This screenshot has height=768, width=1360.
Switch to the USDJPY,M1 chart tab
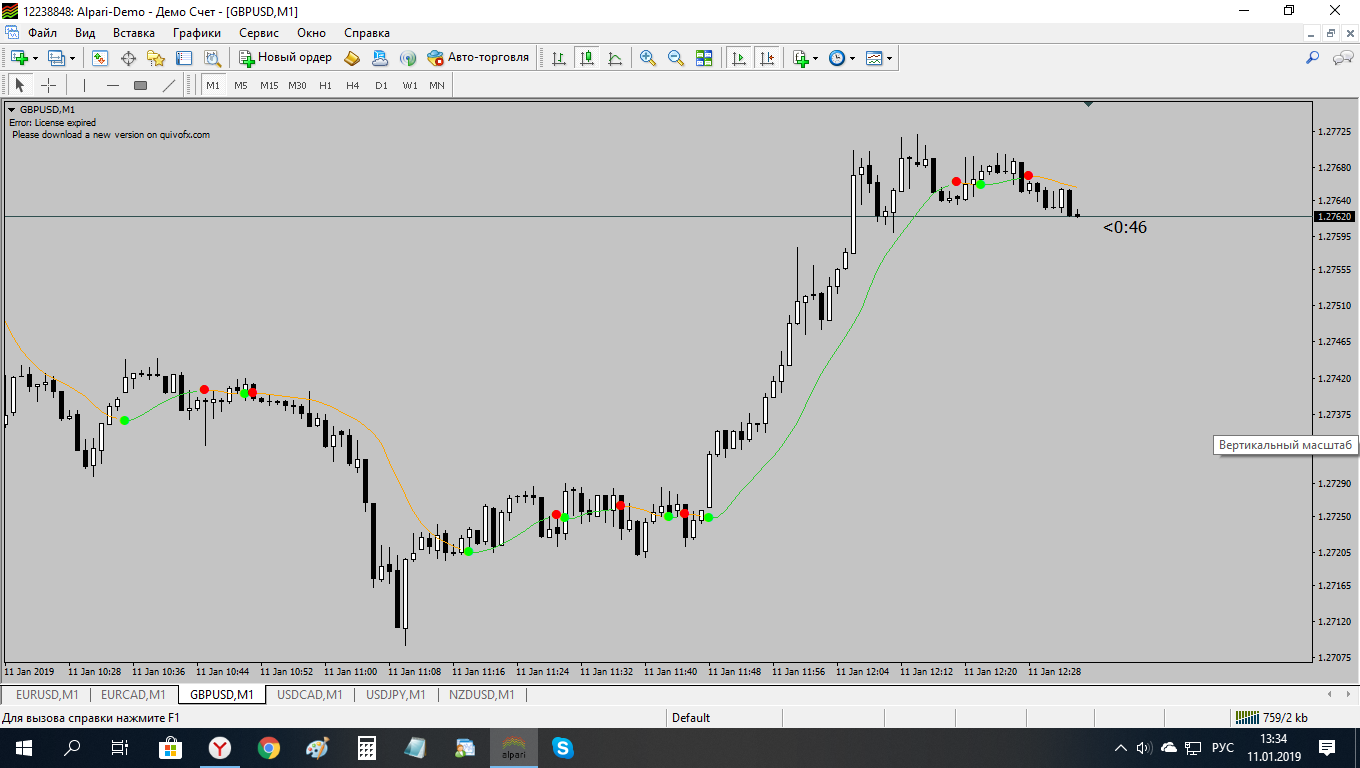click(x=396, y=694)
